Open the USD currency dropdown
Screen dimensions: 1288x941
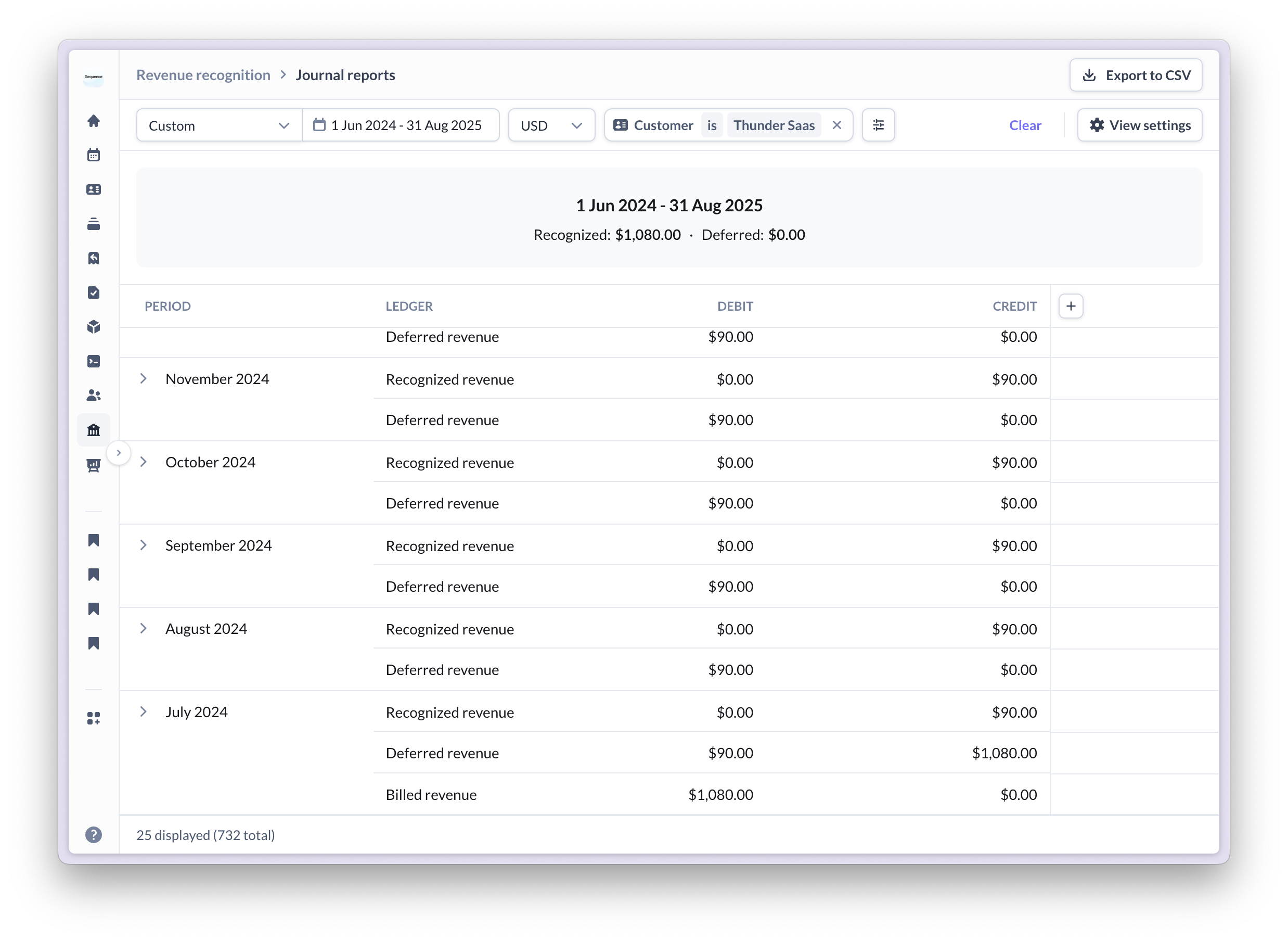[551, 125]
